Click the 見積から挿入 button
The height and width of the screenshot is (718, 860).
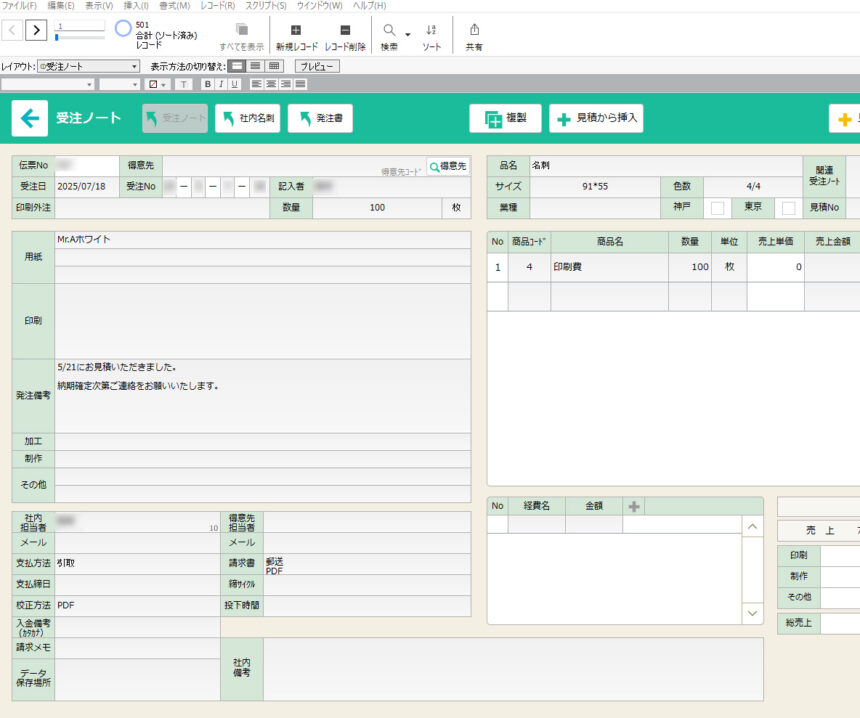pyautogui.click(x=596, y=118)
